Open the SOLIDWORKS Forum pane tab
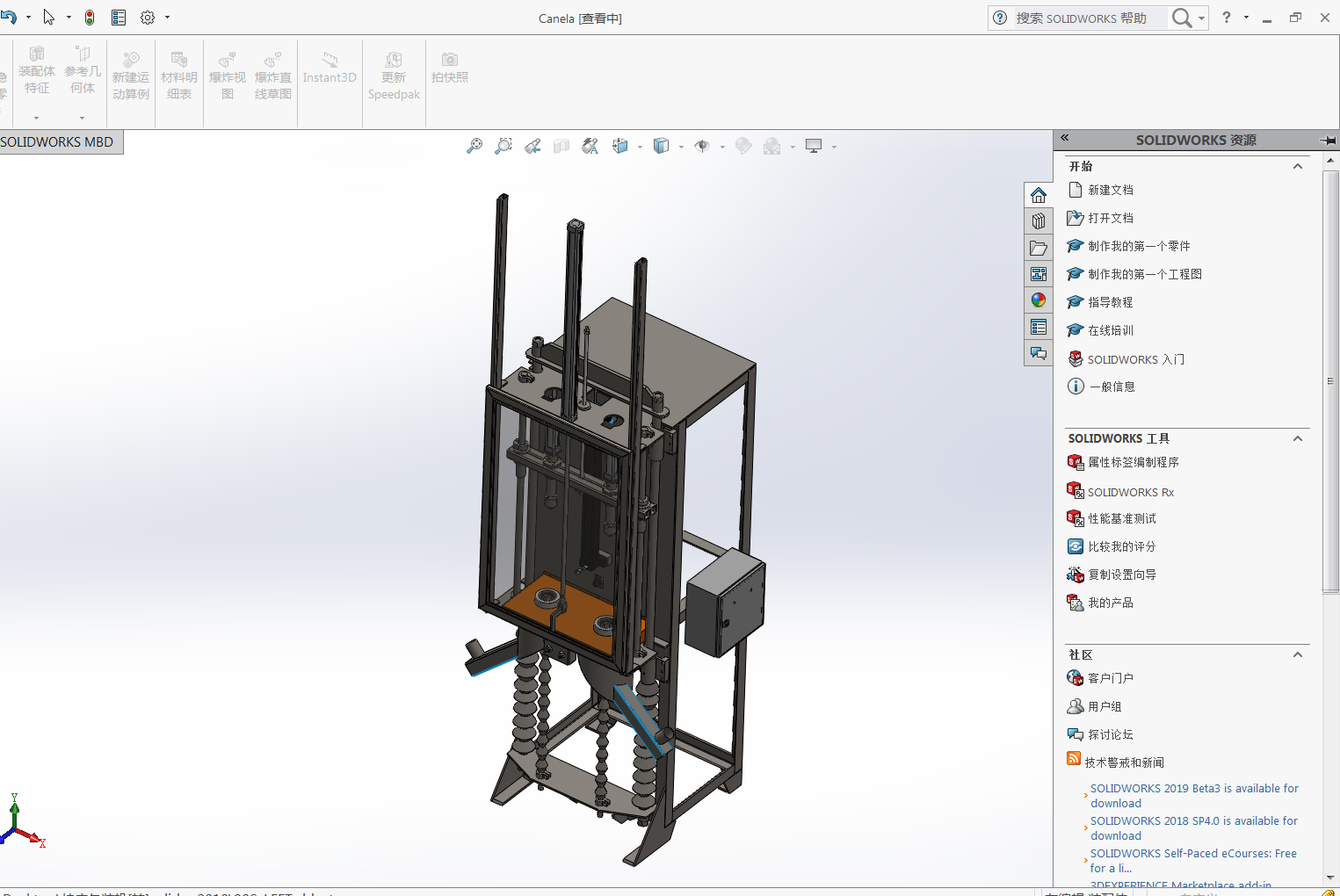Viewport: 1340px width, 896px height. [x=1039, y=353]
